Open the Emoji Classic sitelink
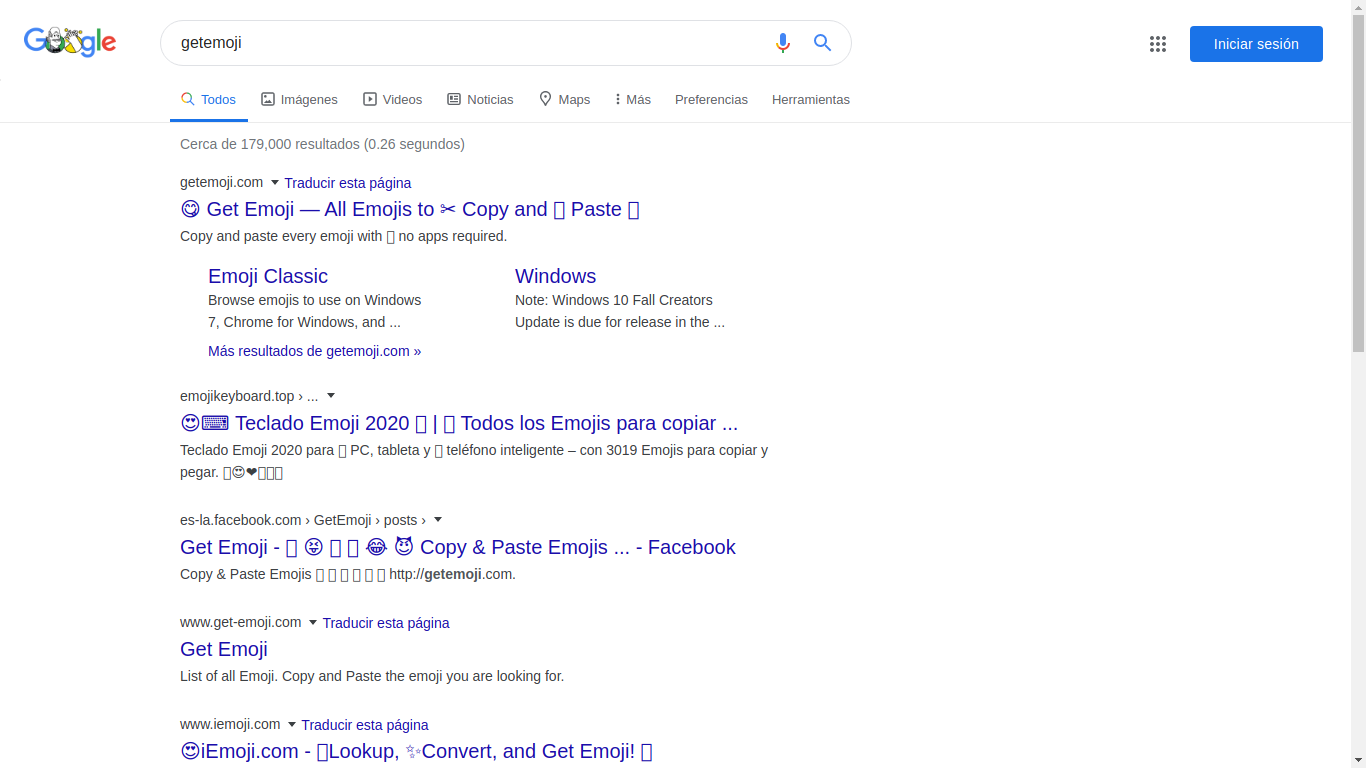 pos(268,276)
